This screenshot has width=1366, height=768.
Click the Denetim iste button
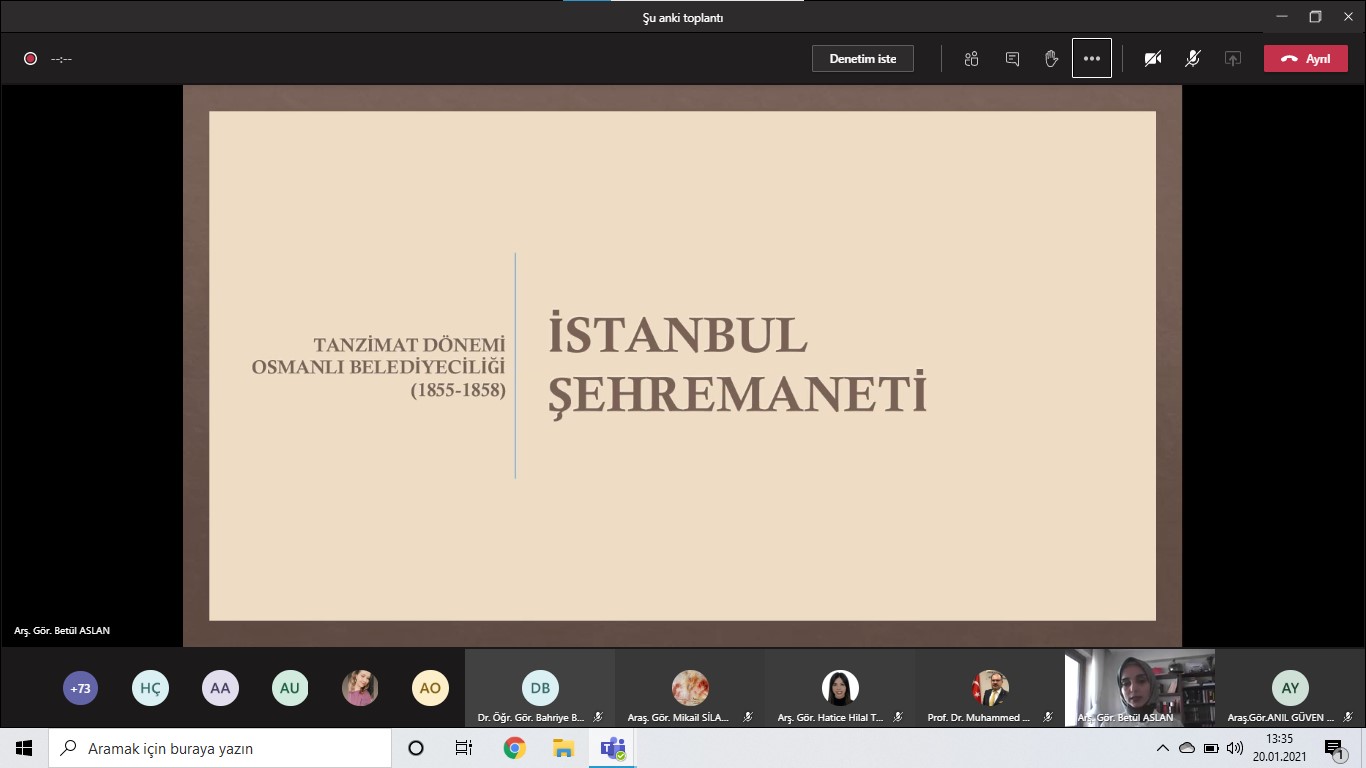tap(862, 59)
